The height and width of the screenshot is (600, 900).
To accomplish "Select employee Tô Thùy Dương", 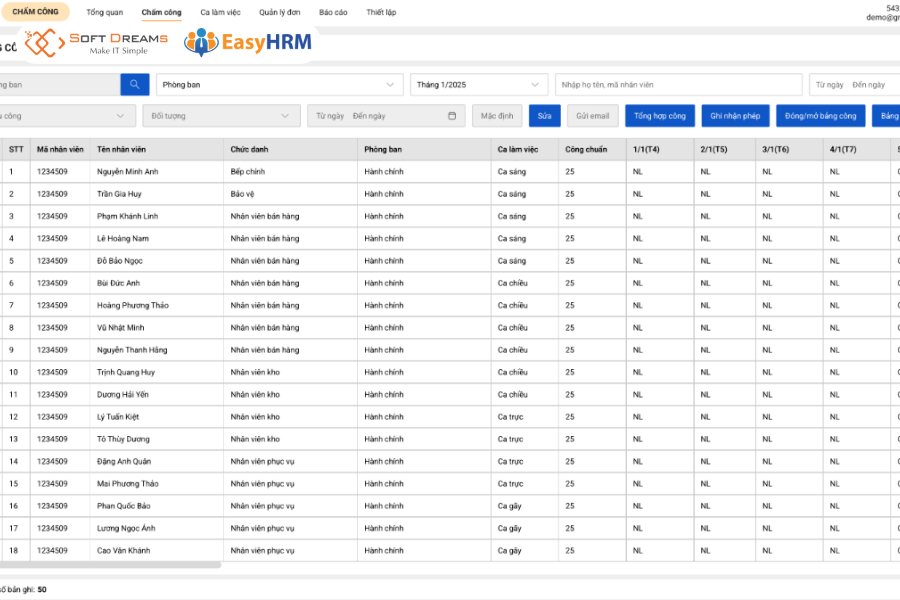I will 123,439.
